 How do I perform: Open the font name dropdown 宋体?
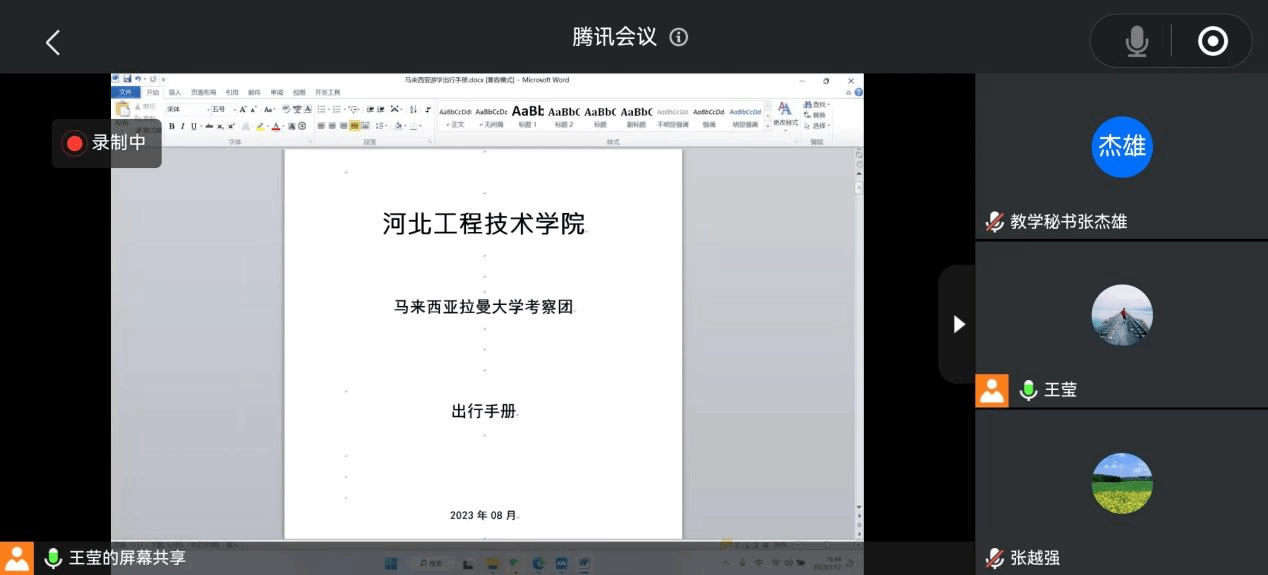(187, 109)
